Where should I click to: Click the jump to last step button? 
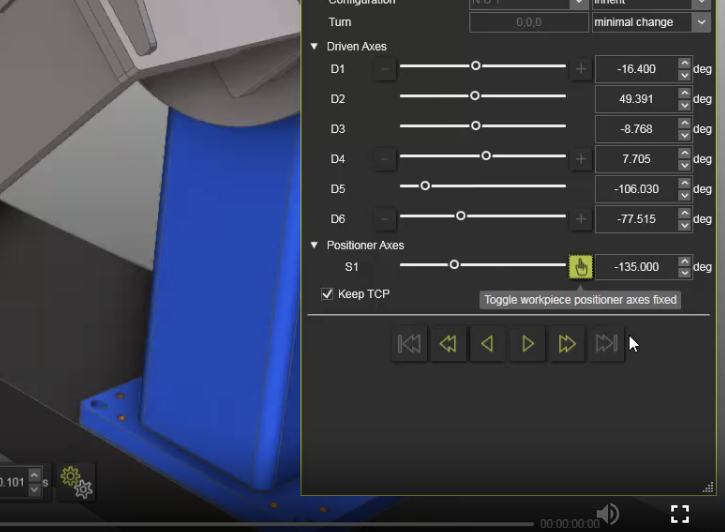606,344
